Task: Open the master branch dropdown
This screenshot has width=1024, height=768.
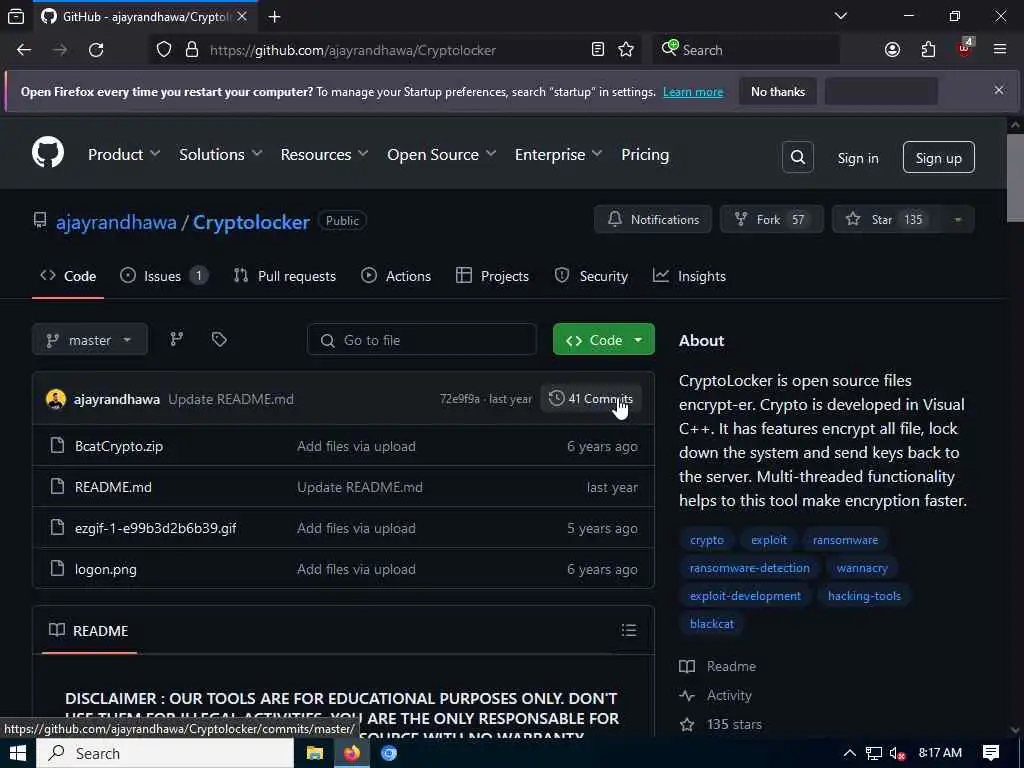Action: 89,340
